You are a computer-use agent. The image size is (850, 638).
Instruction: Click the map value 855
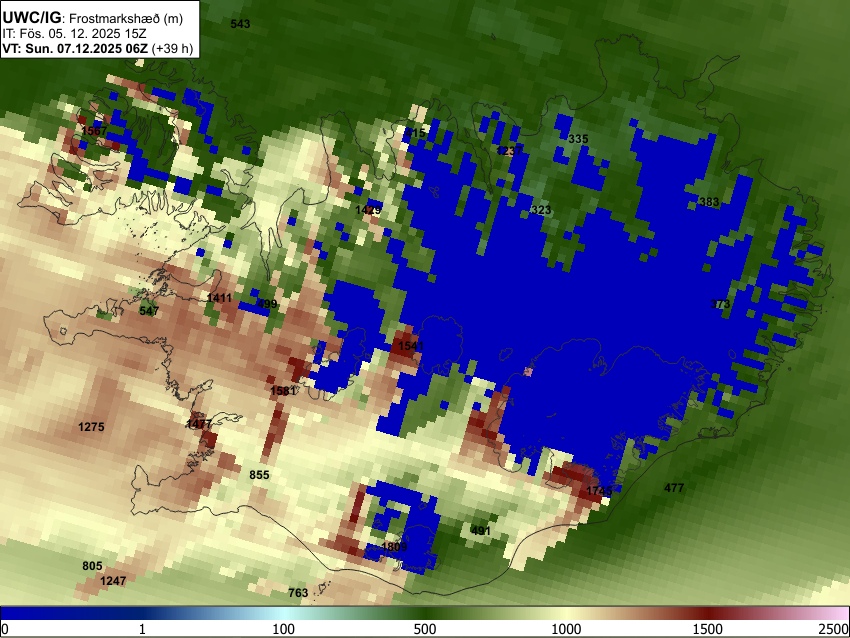point(259,475)
